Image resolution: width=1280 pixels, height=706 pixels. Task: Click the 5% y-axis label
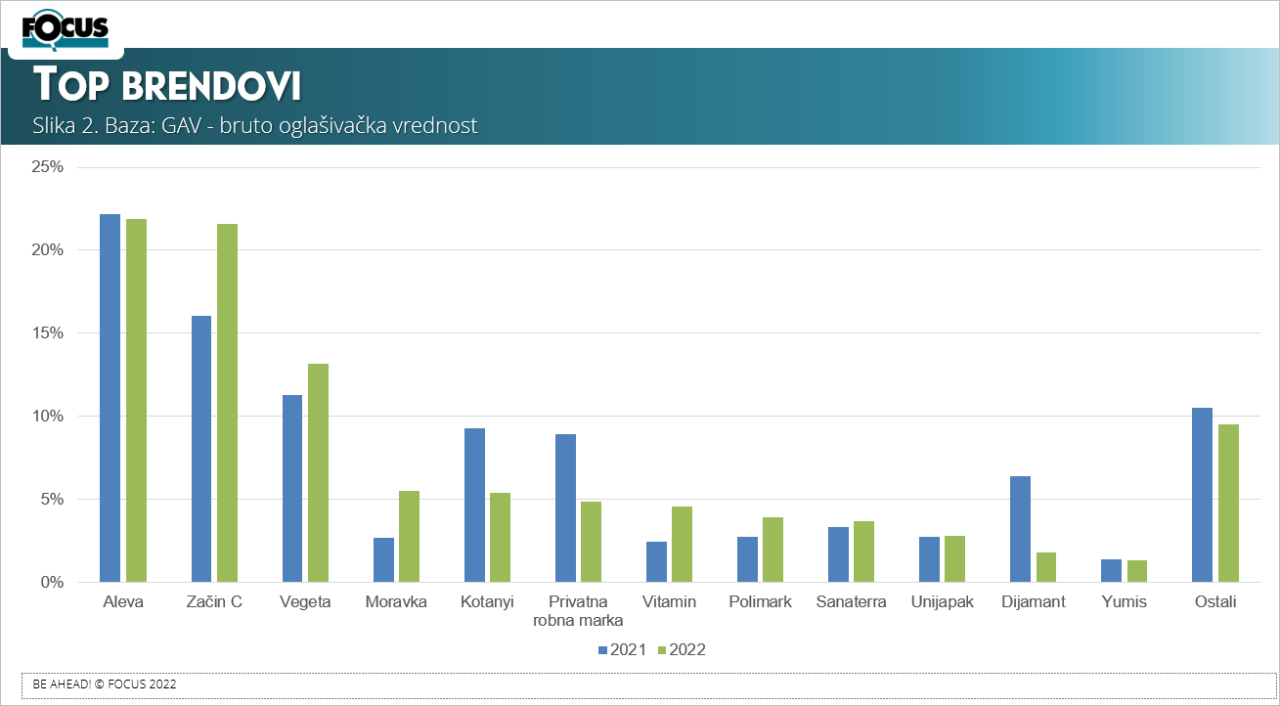click(52, 499)
